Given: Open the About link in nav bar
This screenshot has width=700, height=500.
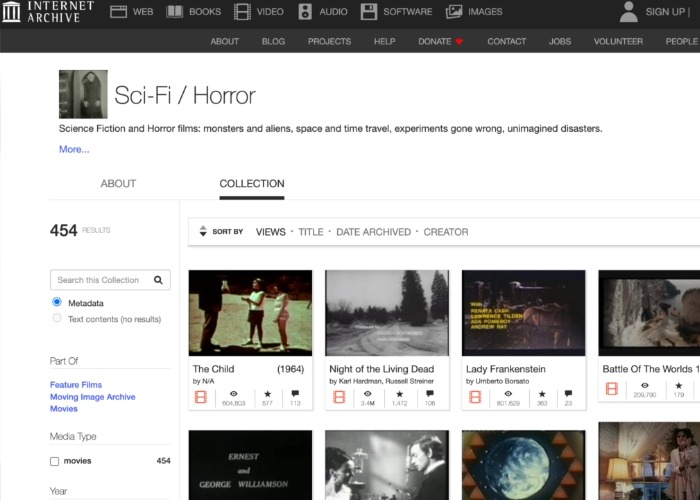Looking at the screenshot, I should [x=225, y=42].
